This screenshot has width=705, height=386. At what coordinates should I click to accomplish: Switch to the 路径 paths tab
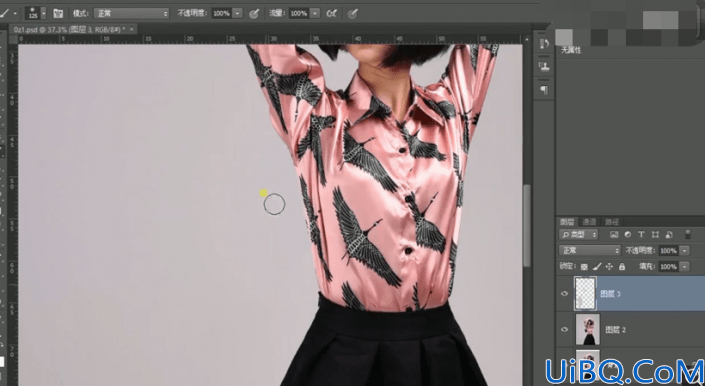point(612,222)
